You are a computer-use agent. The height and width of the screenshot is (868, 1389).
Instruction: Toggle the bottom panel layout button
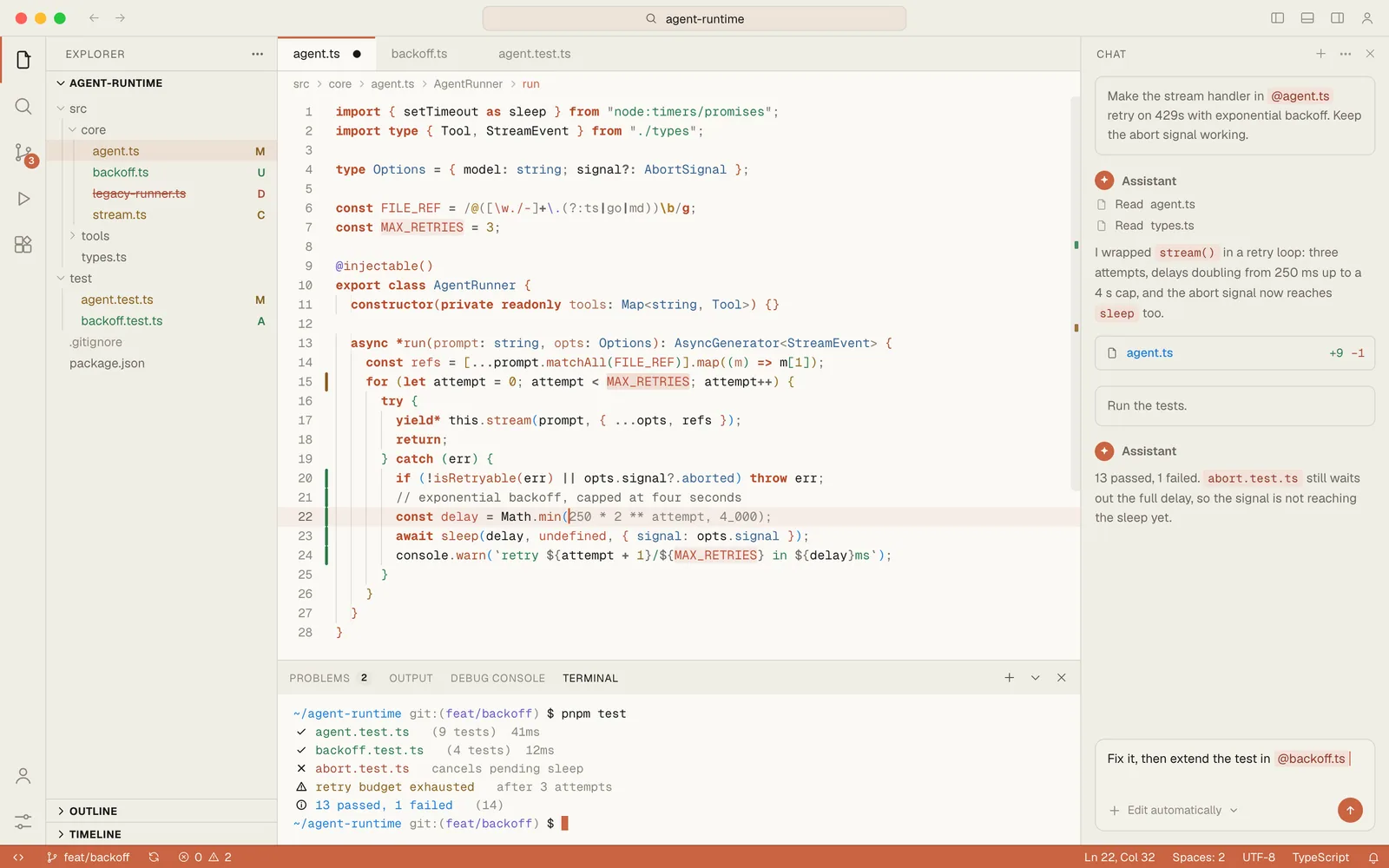point(1307,18)
